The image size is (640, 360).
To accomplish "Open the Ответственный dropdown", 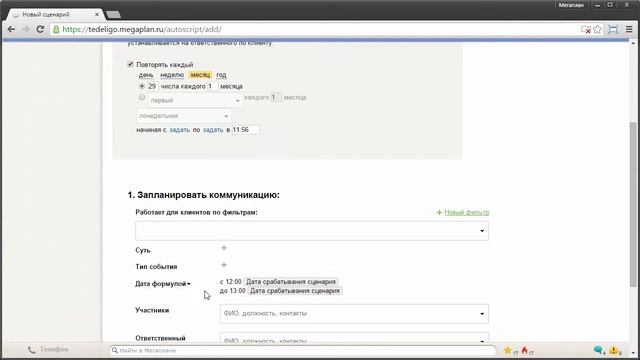I will pos(354,338).
